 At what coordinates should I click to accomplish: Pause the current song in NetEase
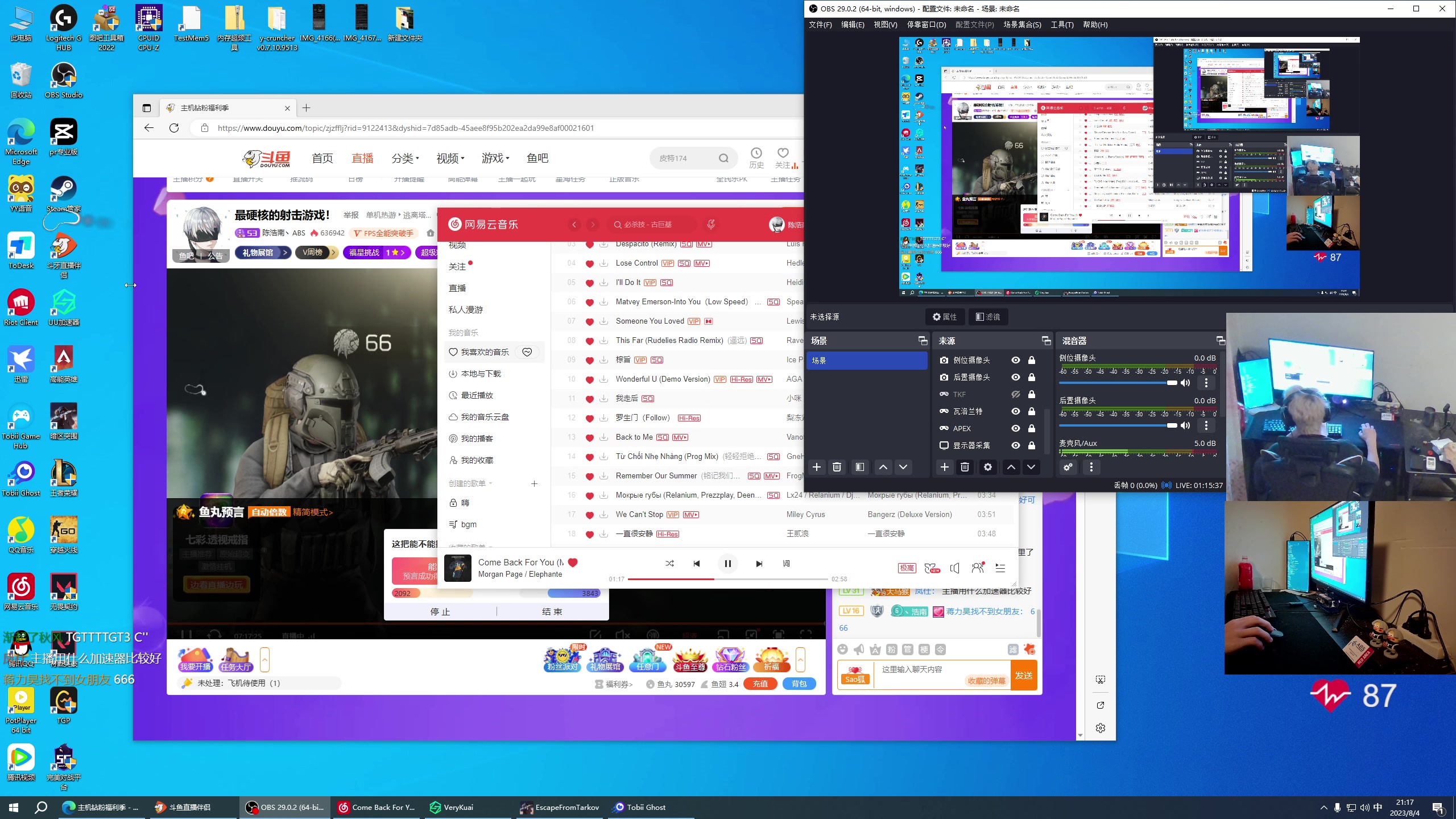[x=728, y=564]
